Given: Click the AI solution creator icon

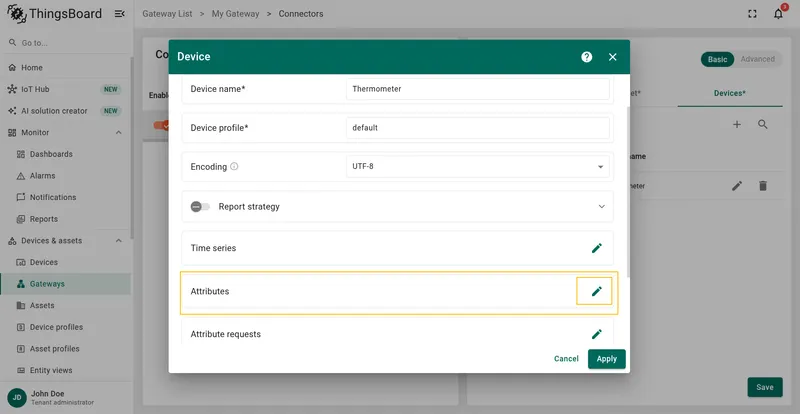Looking at the screenshot, I should click(x=12, y=111).
